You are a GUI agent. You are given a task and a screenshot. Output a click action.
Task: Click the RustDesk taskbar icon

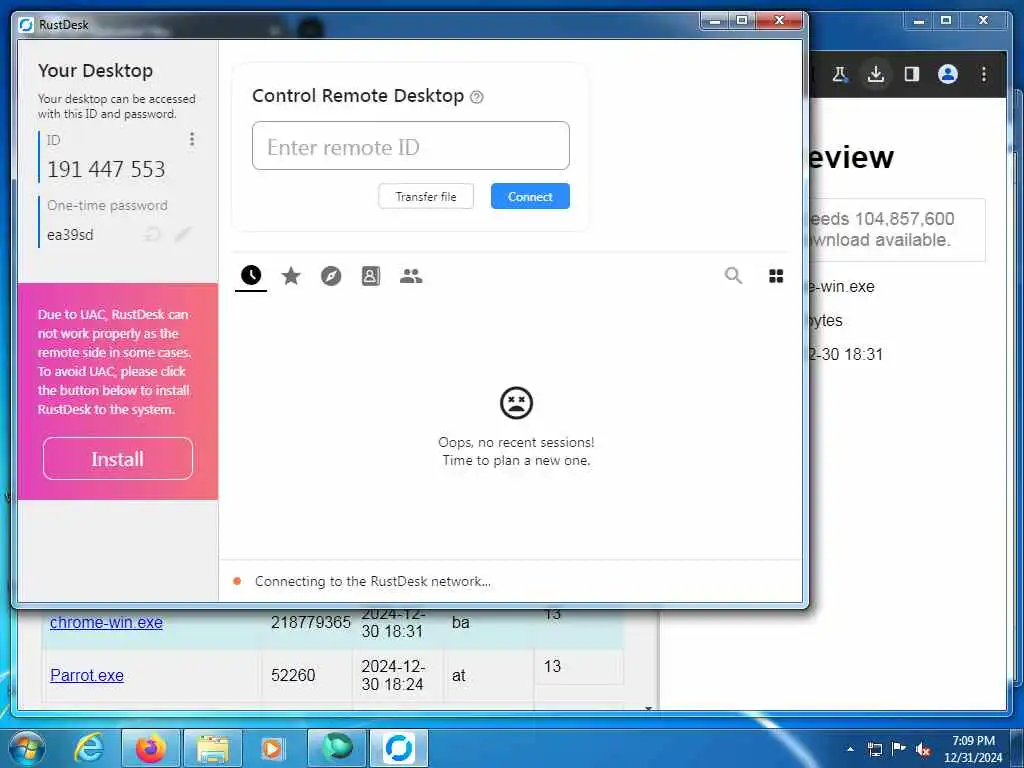coord(399,748)
